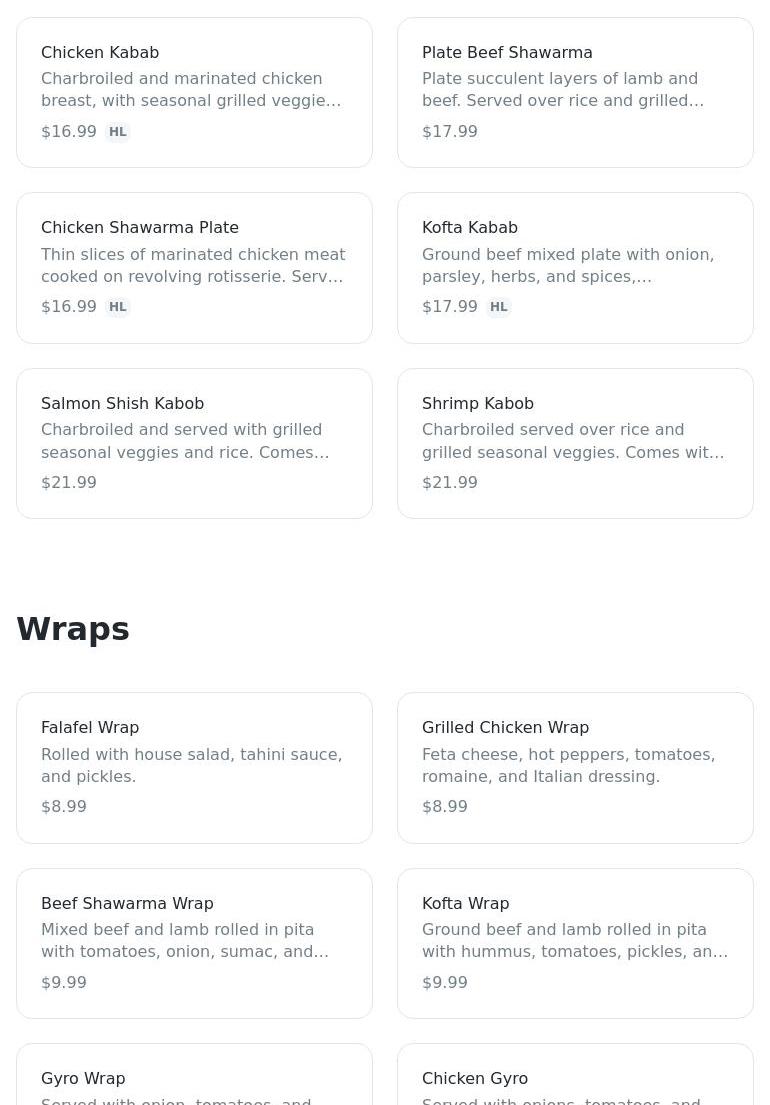Click the Falafel Wrap $8.99 price
This screenshot has height=1105, width=770.
pos(64,806)
